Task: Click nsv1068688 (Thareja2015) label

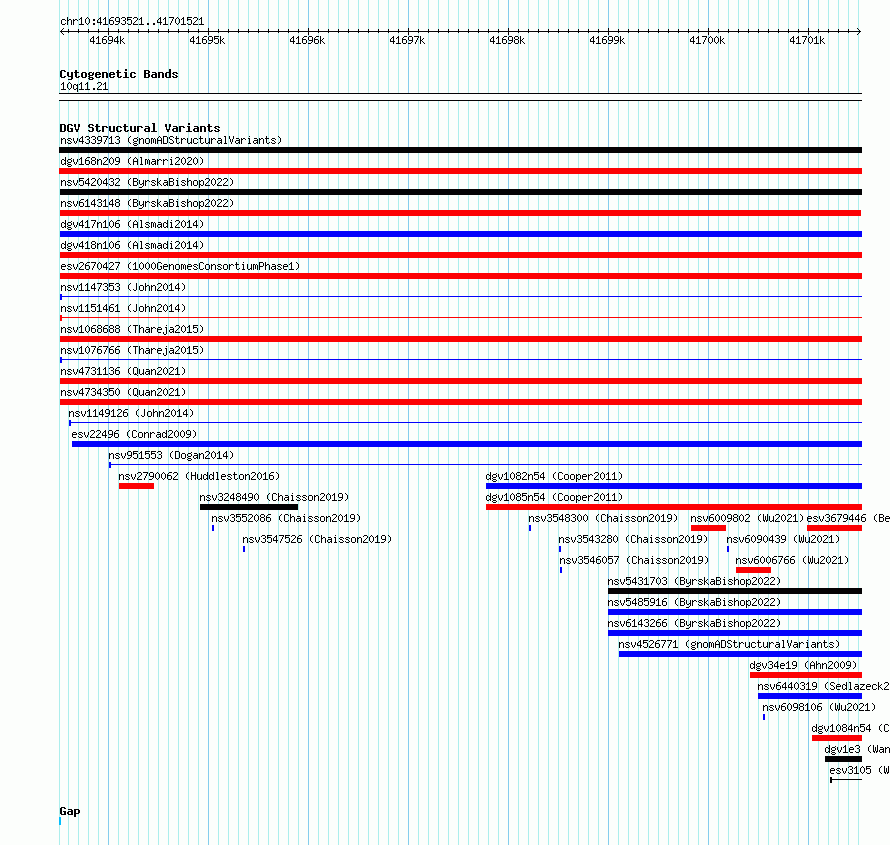Action: (132, 329)
